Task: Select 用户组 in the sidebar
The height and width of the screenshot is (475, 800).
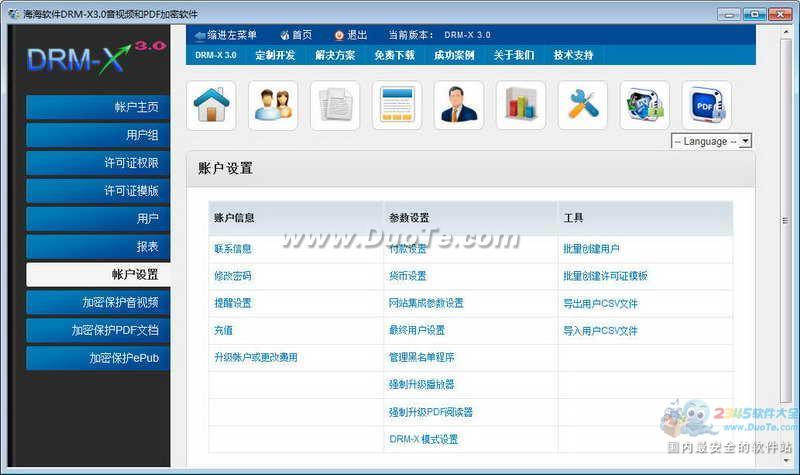Action: [98, 135]
